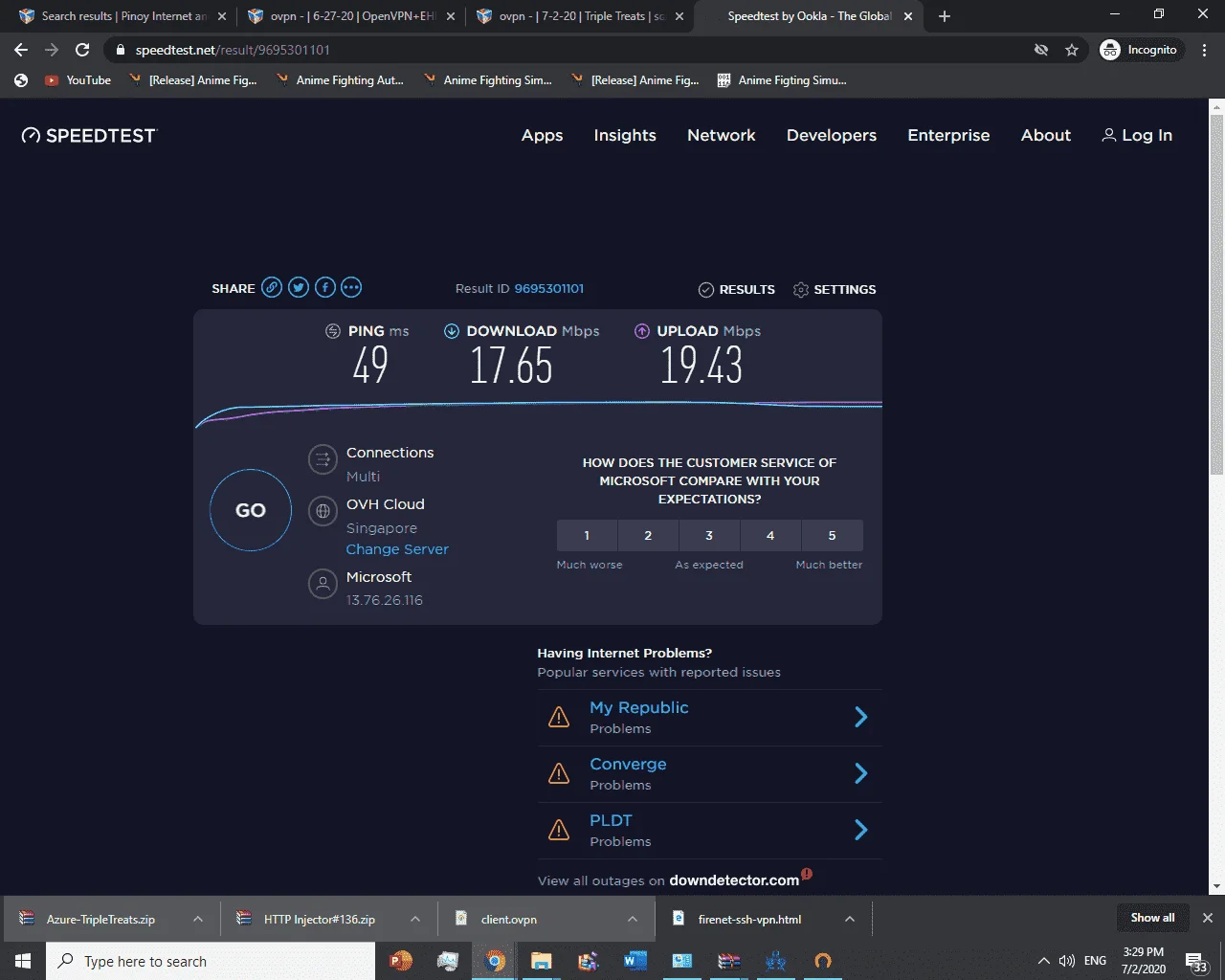1225x980 pixels.
Task: Click the volume icon in system tray
Action: (x=1066, y=961)
